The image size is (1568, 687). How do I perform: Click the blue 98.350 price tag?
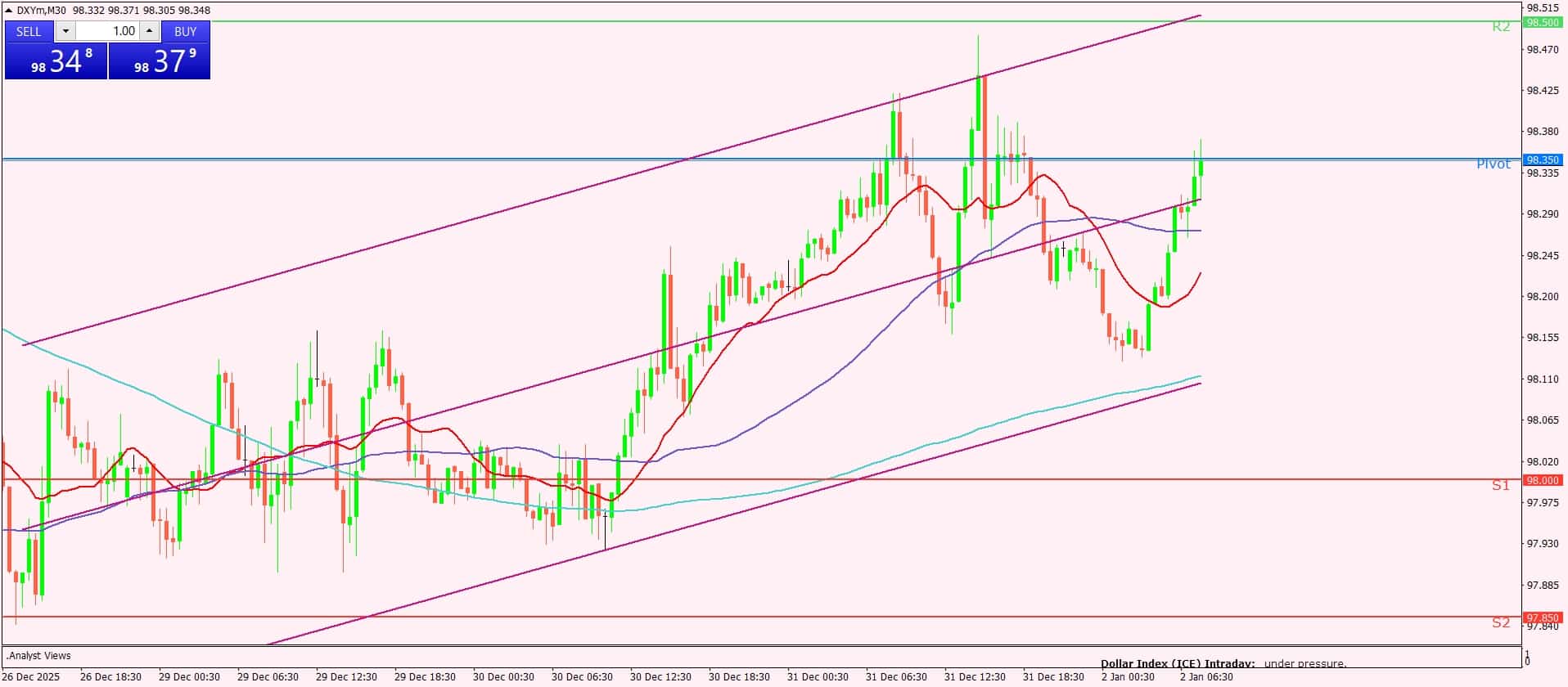pos(1543,159)
